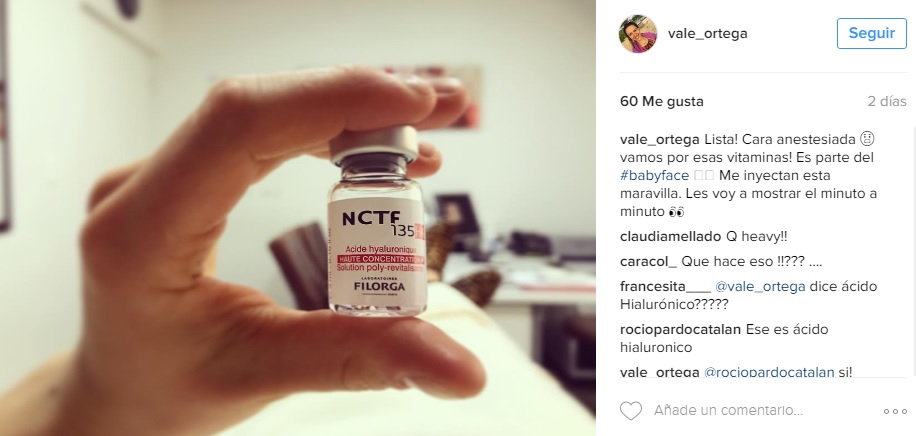The image size is (916, 436).
Task: Click the 2 días timestamp
Action: [887, 101]
